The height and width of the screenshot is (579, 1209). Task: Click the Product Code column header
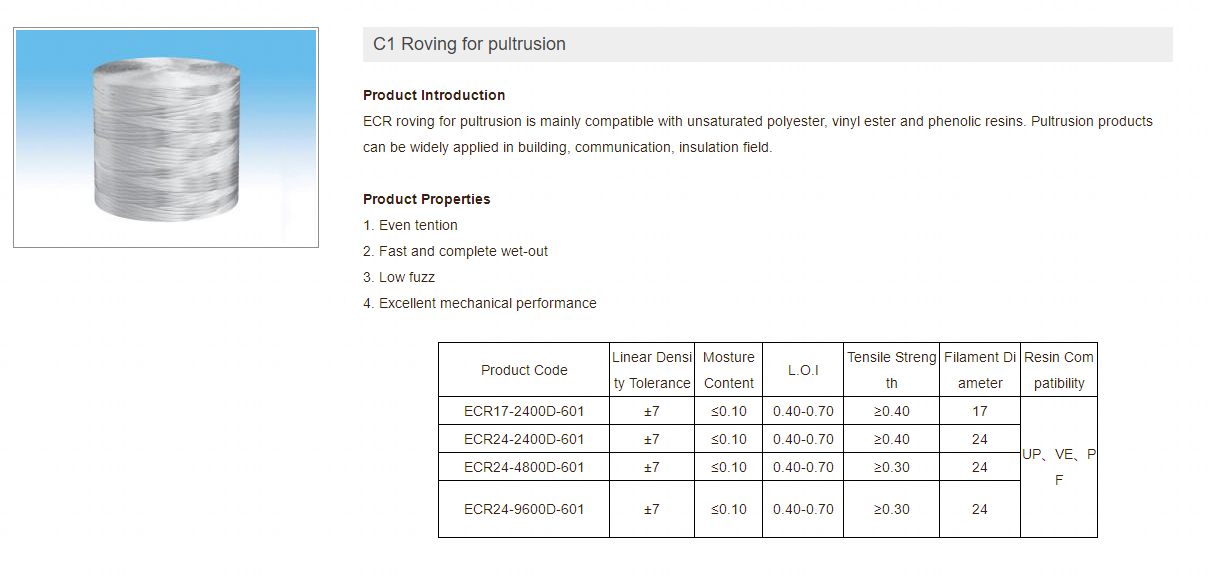pos(524,370)
